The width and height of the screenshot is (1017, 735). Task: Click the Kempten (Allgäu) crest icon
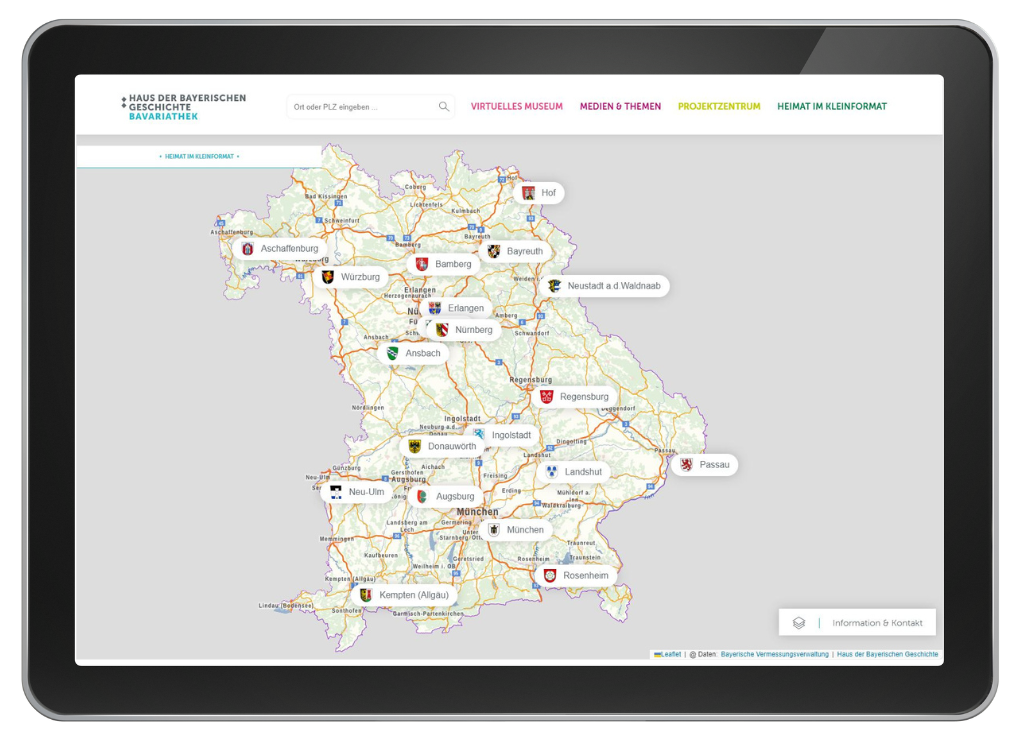tap(365, 595)
